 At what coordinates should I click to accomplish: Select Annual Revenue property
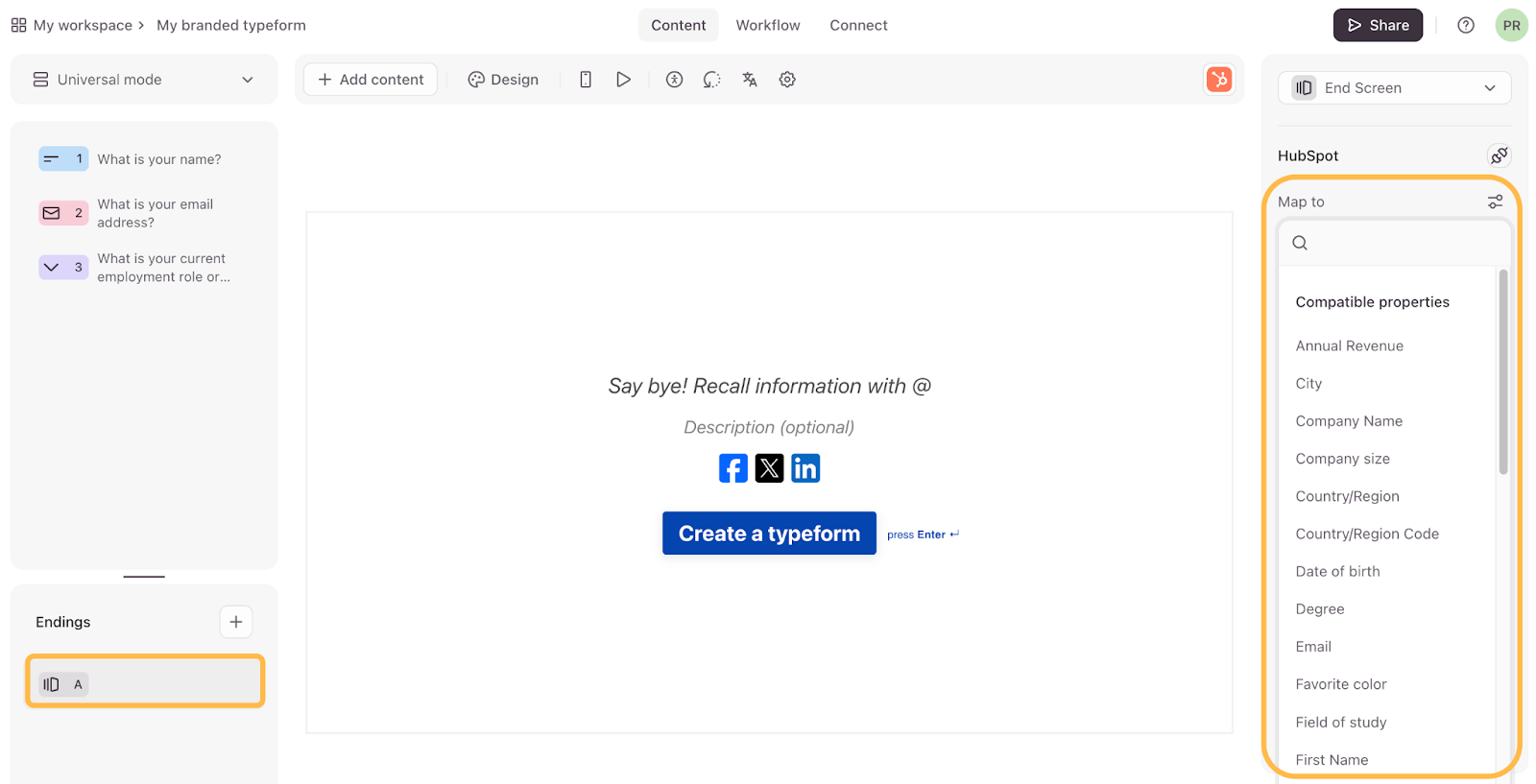[x=1349, y=345]
